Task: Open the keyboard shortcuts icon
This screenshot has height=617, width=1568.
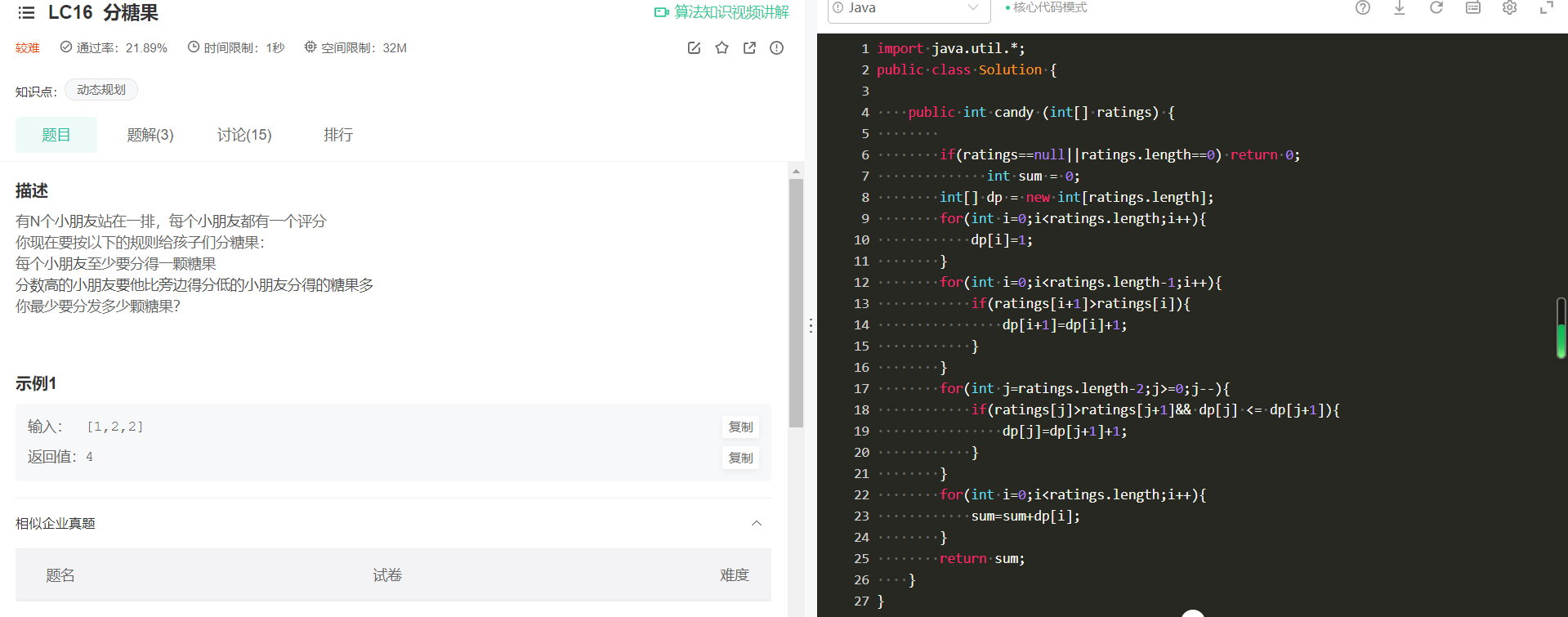Action: coord(1473,7)
